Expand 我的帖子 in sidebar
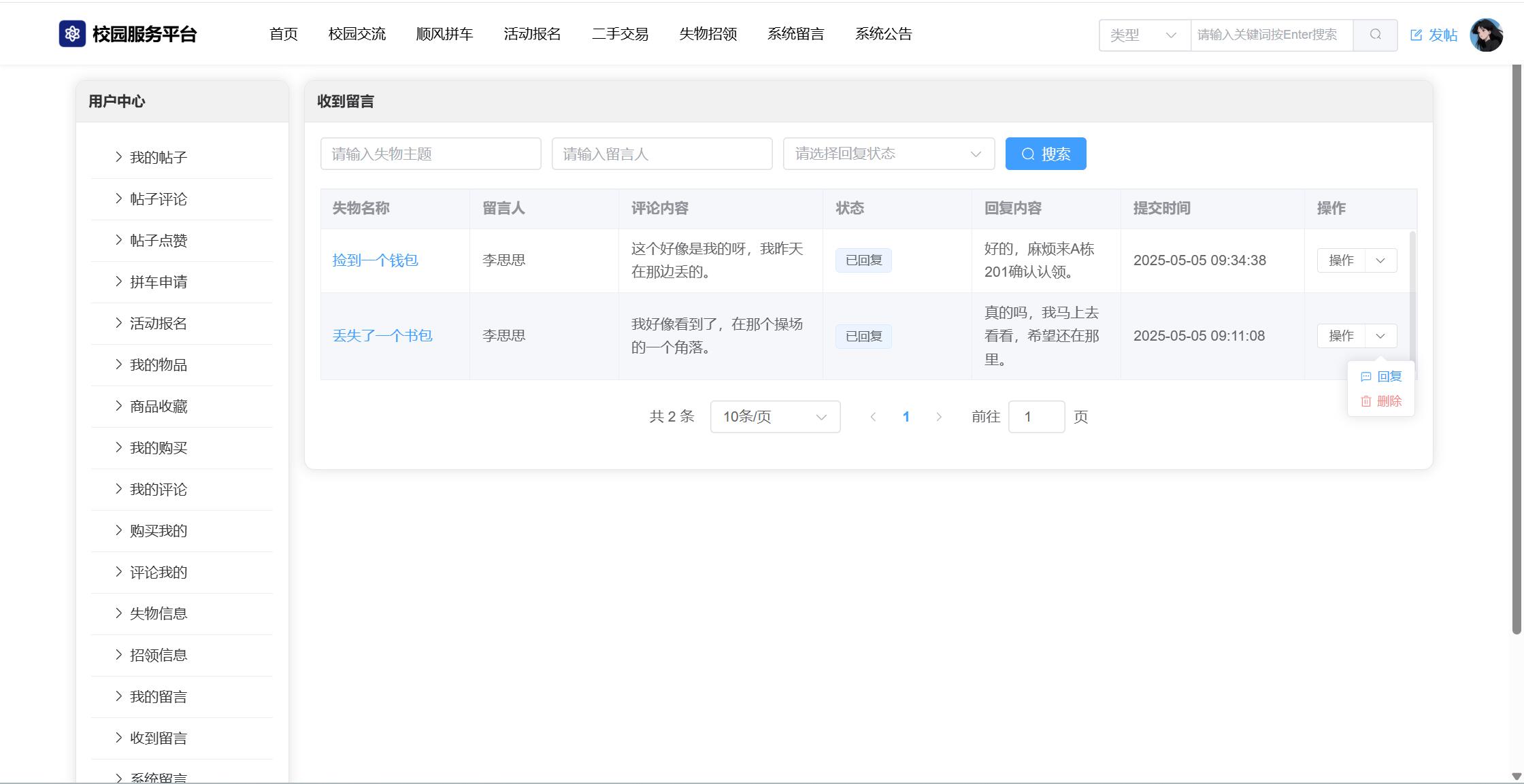 tap(158, 158)
